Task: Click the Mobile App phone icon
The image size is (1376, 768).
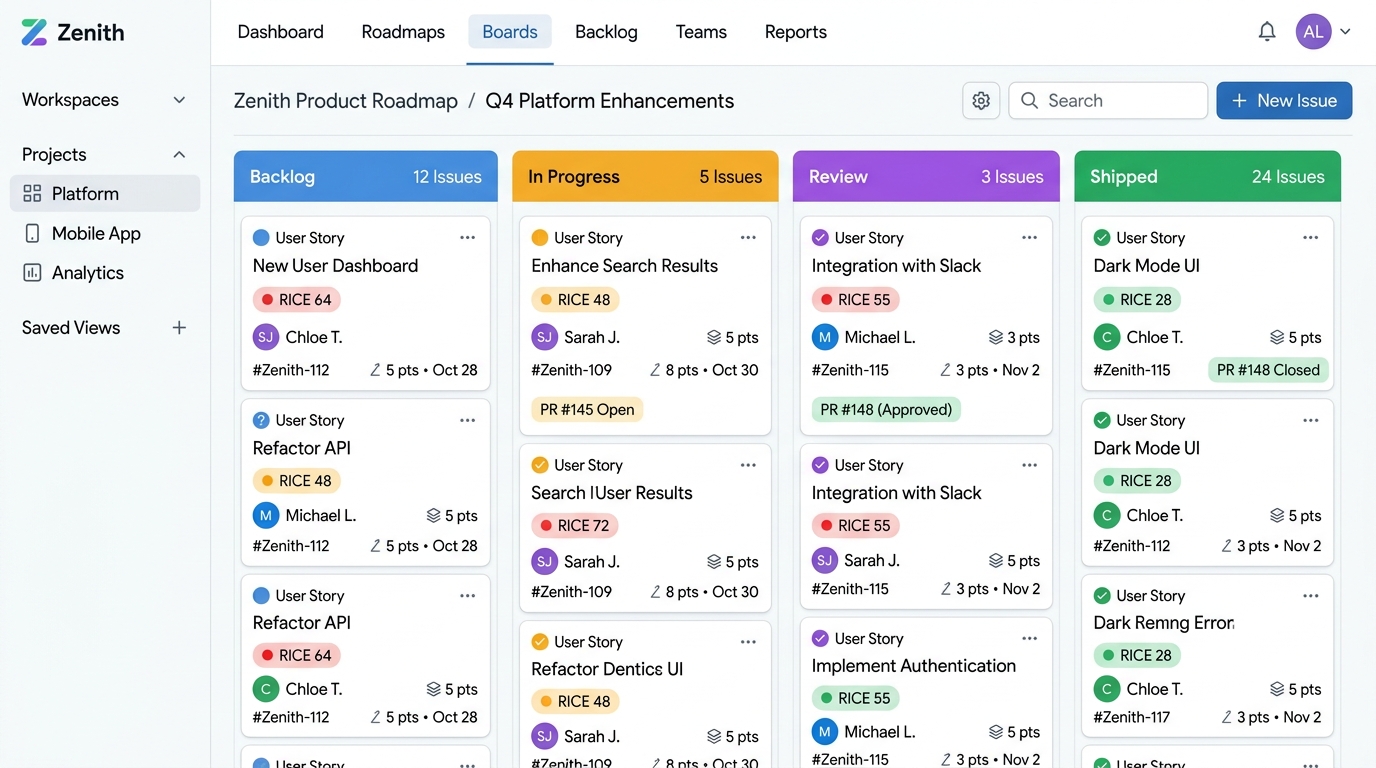Action: 32,233
